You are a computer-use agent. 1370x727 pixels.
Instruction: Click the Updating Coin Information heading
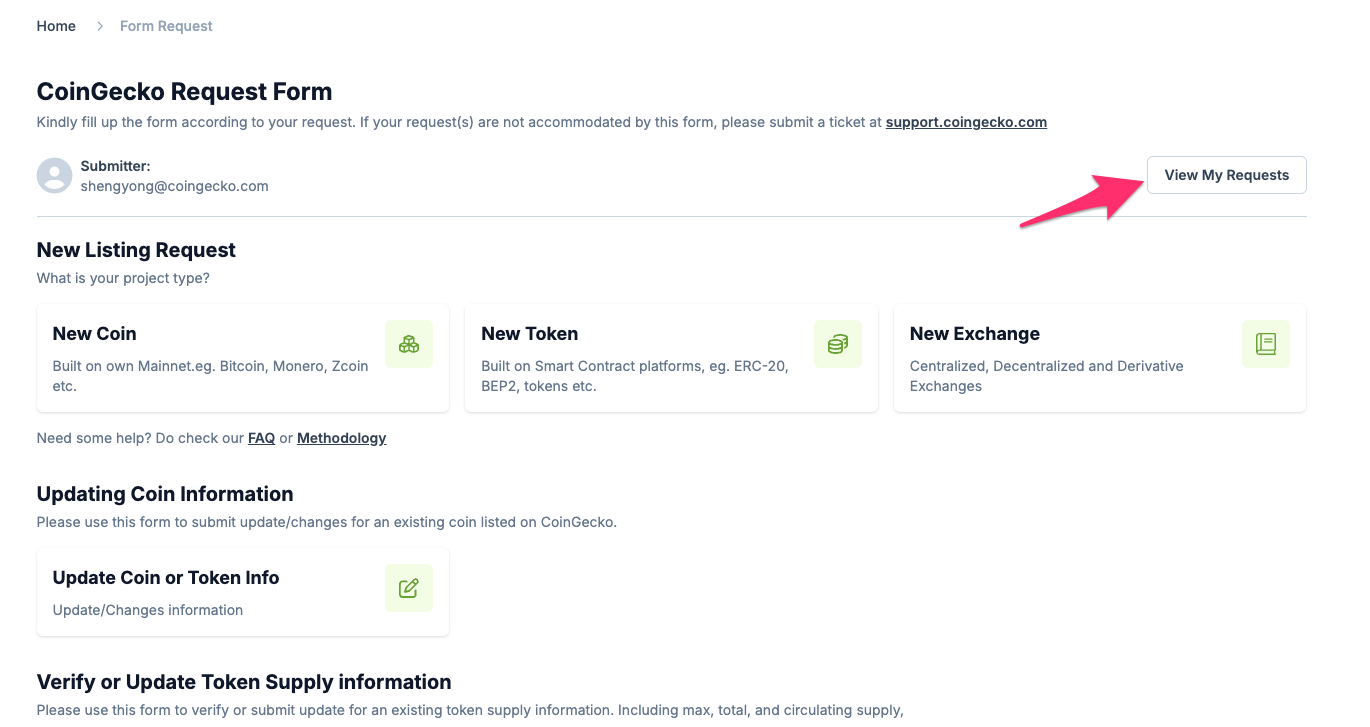[165, 494]
